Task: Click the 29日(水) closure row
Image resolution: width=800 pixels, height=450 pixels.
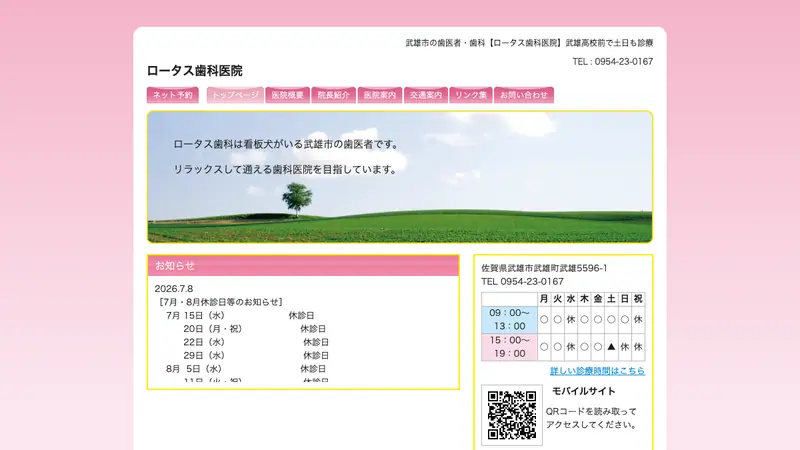Action: tap(256, 355)
